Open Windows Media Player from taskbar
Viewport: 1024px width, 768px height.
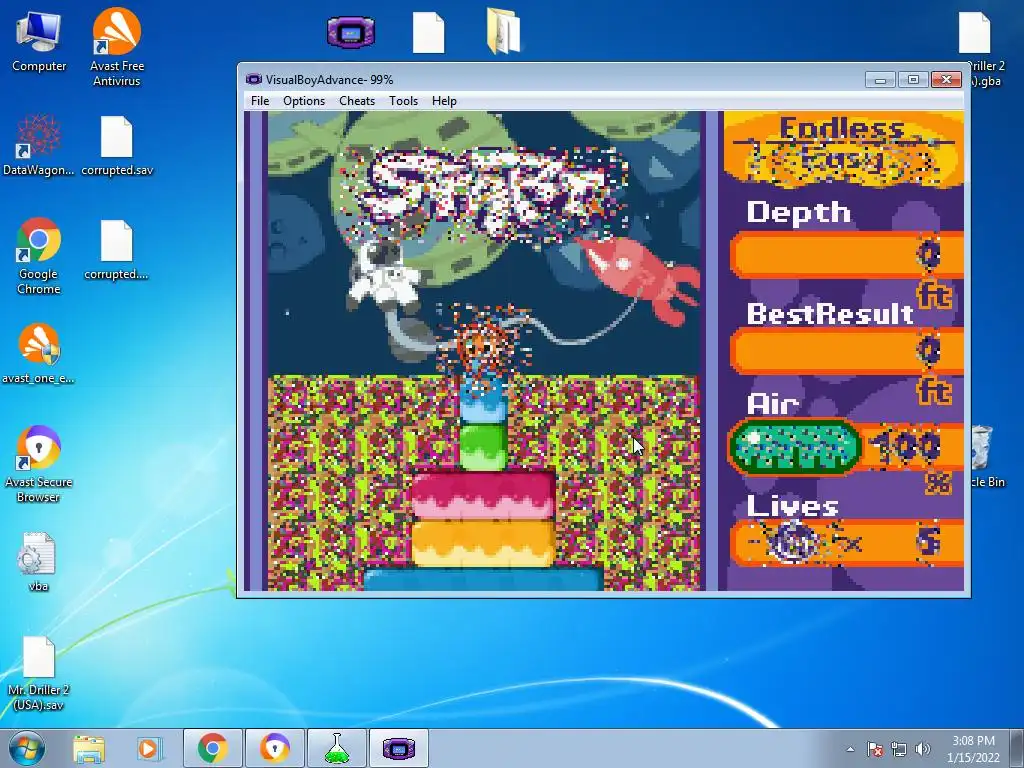click(x=149, y=748)
